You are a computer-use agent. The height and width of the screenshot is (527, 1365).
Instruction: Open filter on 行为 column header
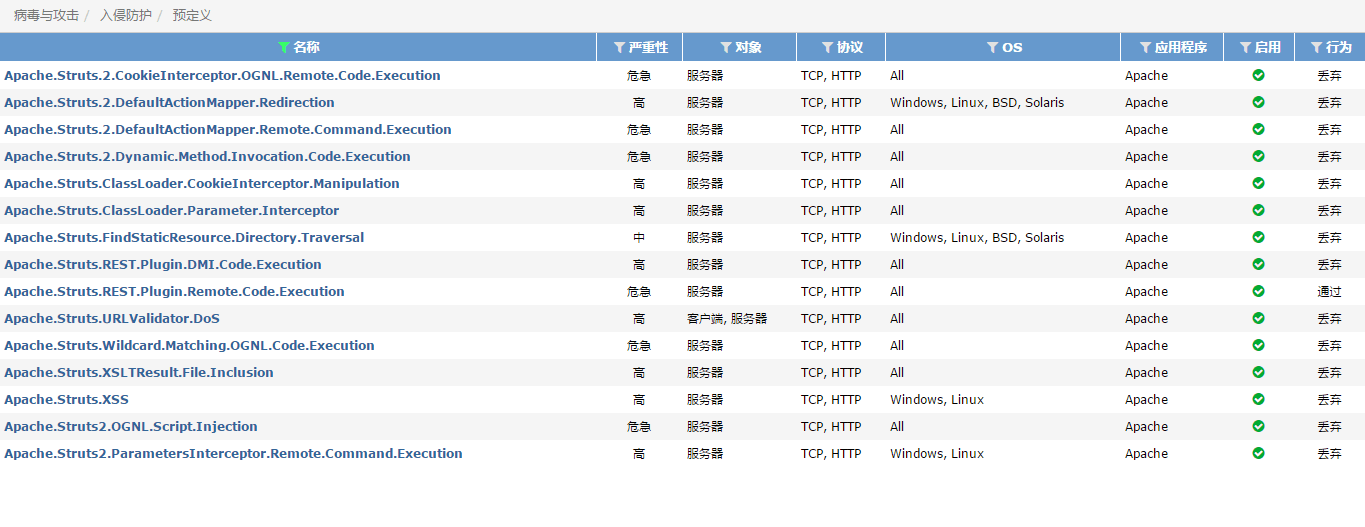click(x=1316, y=47)
